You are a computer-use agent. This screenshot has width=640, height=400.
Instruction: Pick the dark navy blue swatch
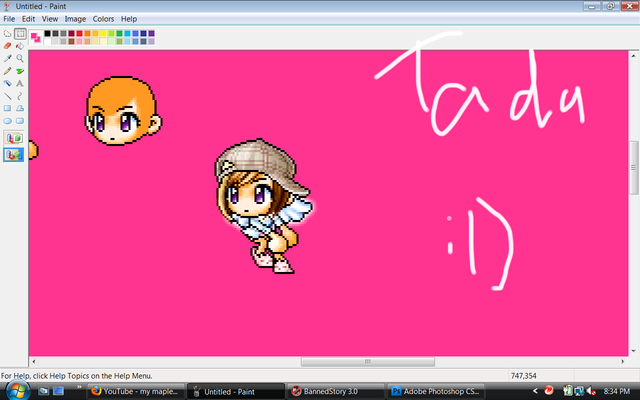[x=143, y=33]
